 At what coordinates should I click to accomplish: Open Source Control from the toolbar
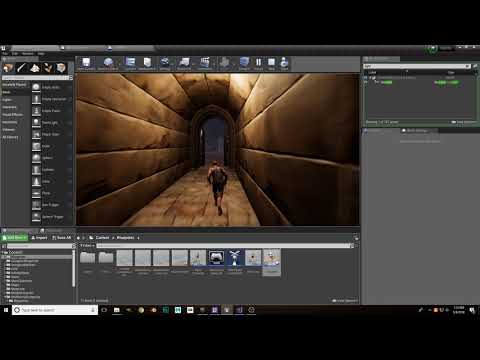click(108, 64)
